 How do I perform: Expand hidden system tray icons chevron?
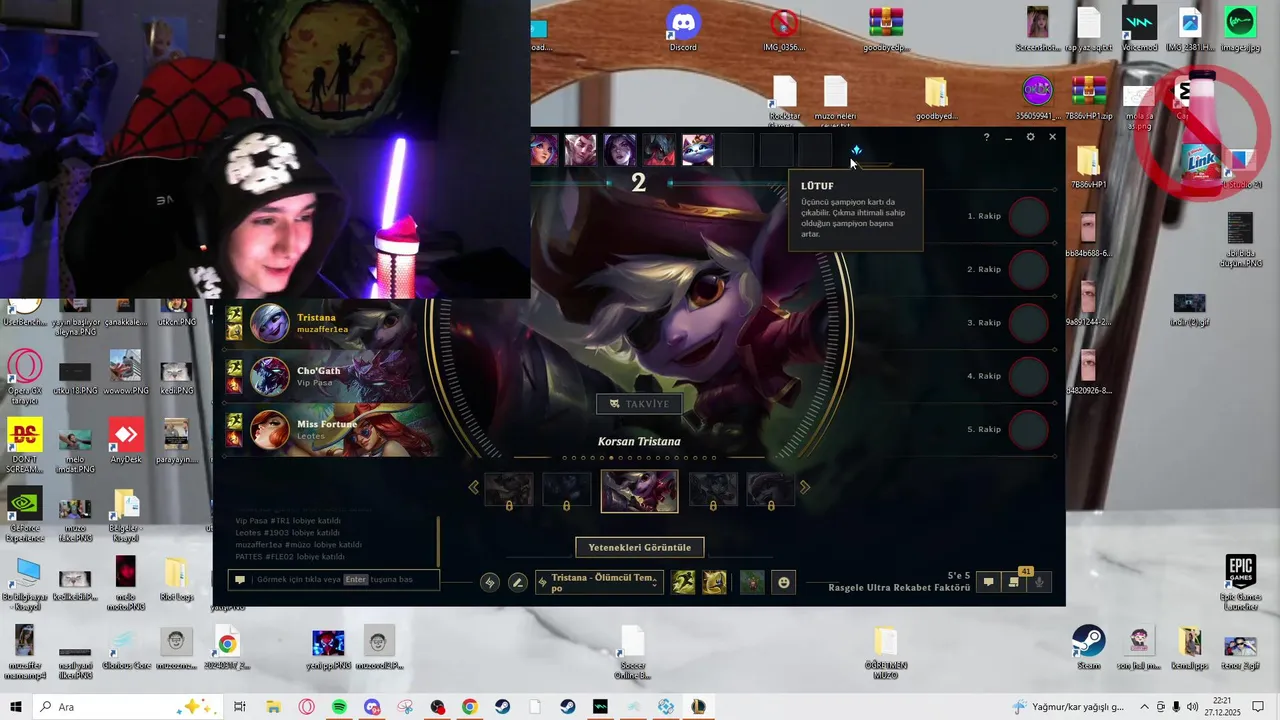(1144, 707)
